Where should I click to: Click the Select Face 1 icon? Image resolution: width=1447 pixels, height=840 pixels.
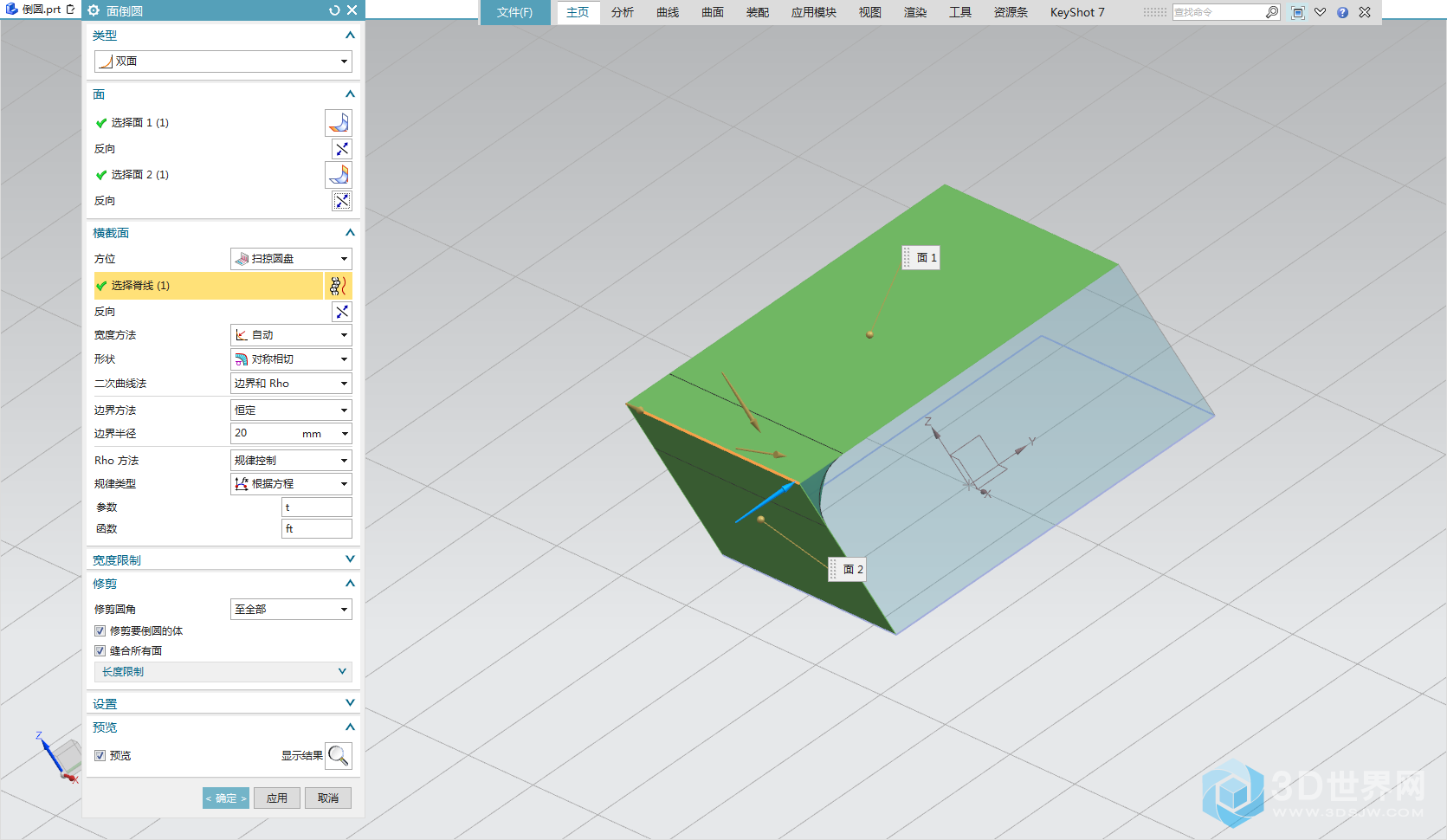point(339,123)
